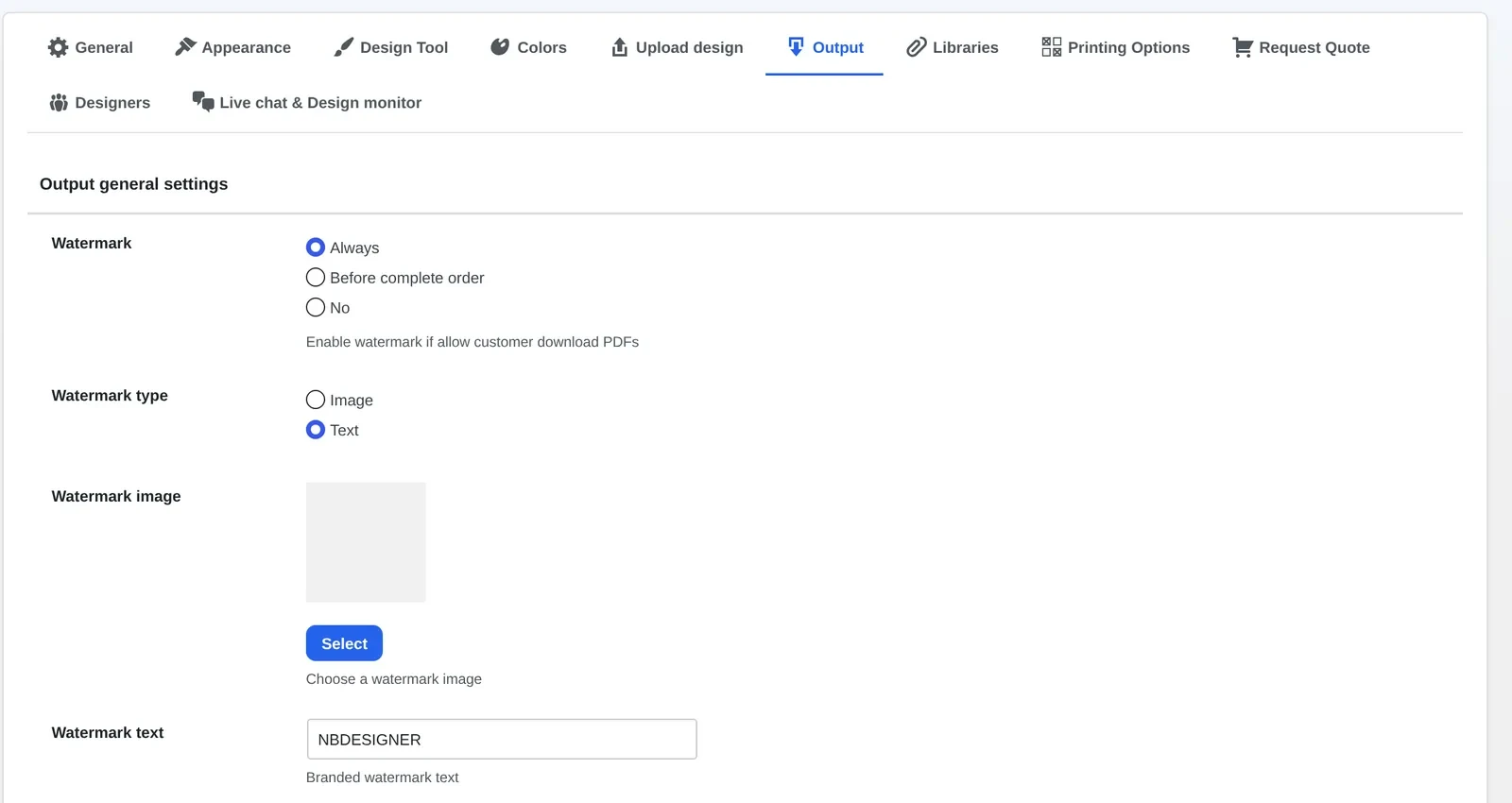Click the Request Quote cart icon

(1243, 47)
